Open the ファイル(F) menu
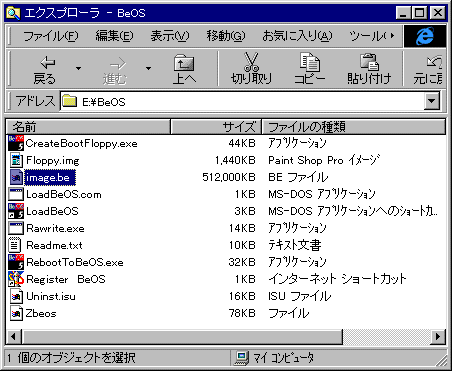The width and height of the screenshot is (452, 371). pos(51,36)
